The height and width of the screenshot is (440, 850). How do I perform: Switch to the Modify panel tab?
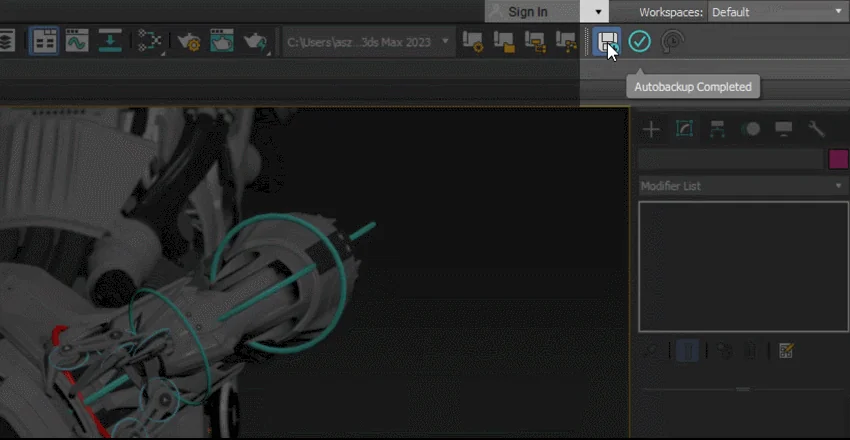point(685,129)
